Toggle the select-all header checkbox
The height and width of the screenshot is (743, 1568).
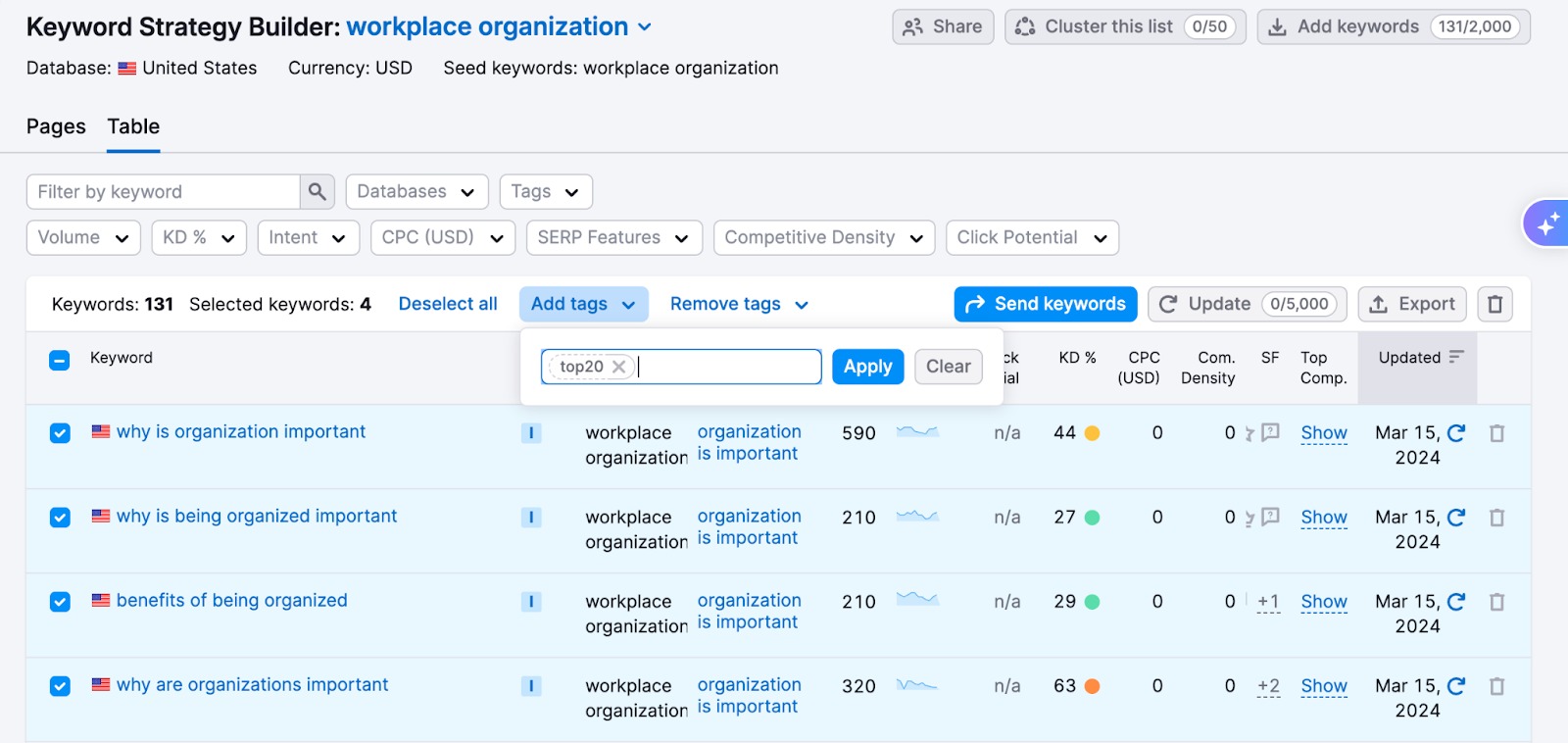pos(60,360)
